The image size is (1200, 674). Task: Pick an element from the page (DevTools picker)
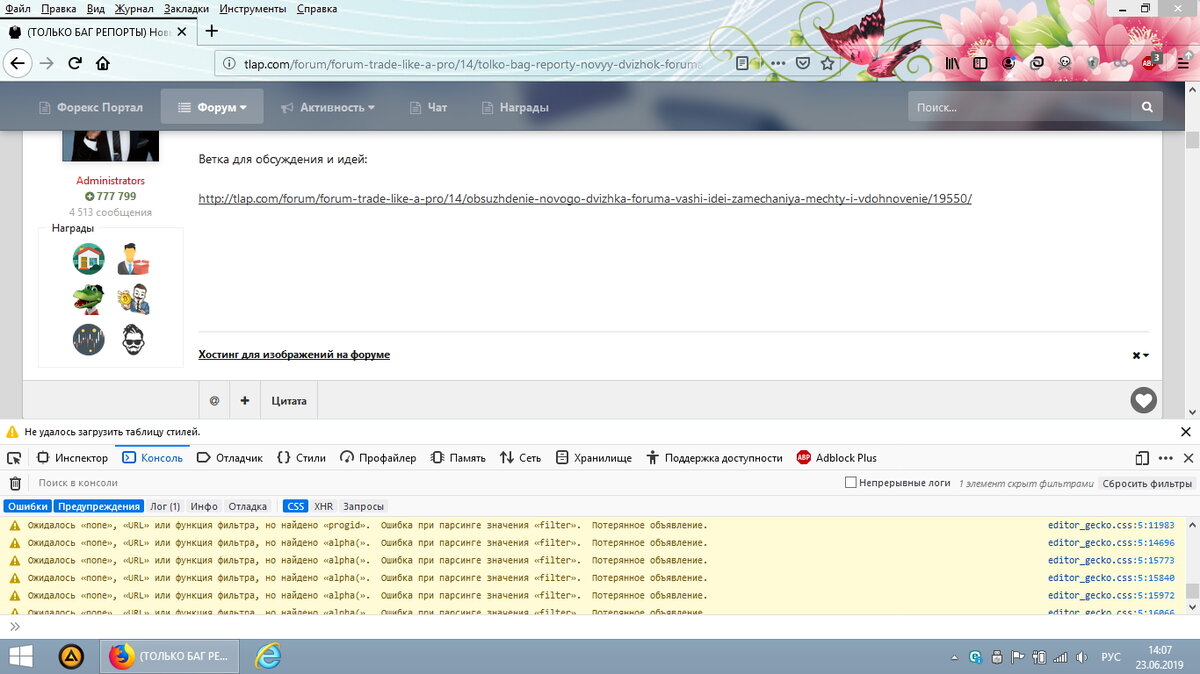click(x=14, y=458)
